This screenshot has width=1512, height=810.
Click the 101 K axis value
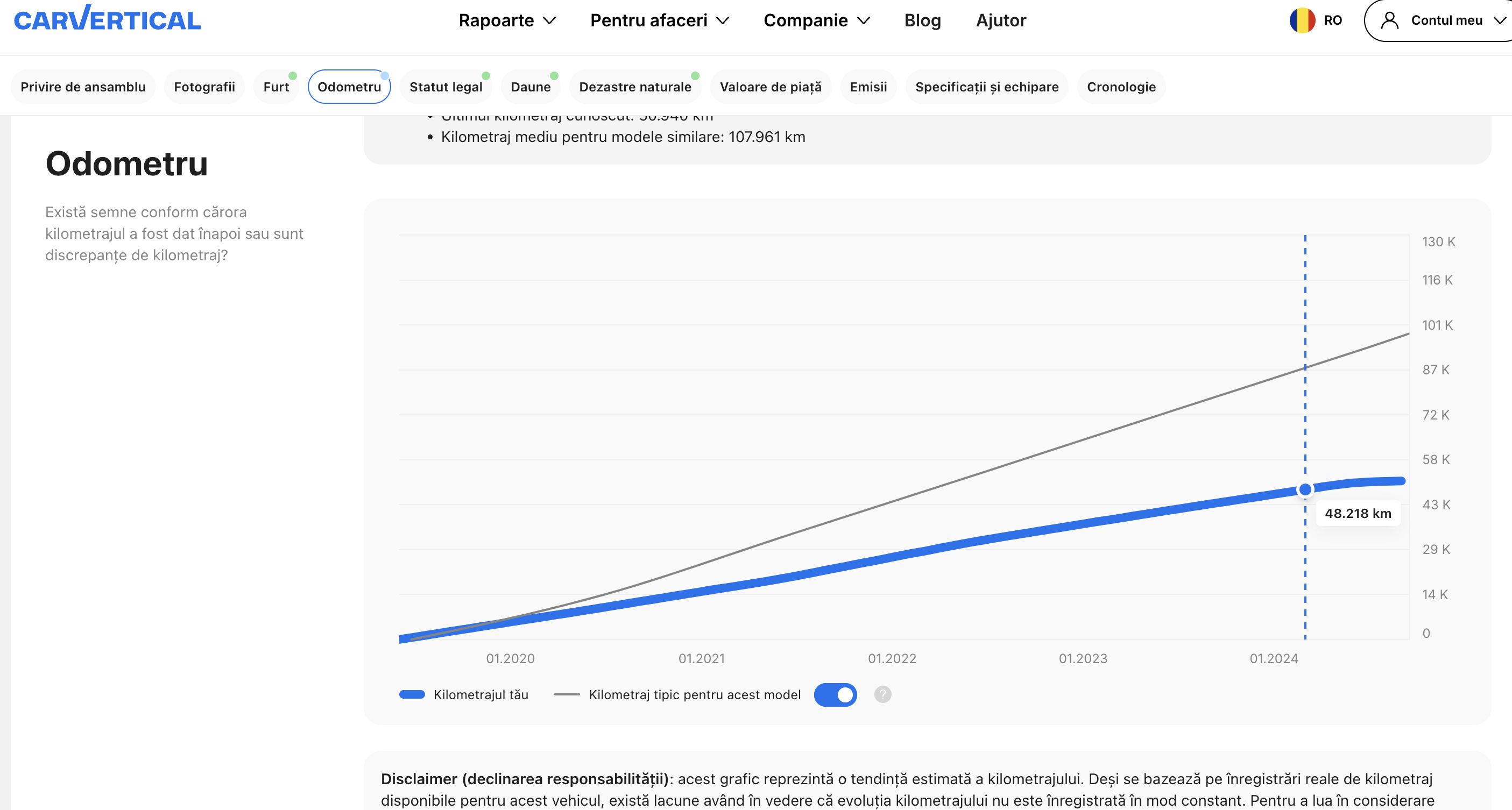1437,325
